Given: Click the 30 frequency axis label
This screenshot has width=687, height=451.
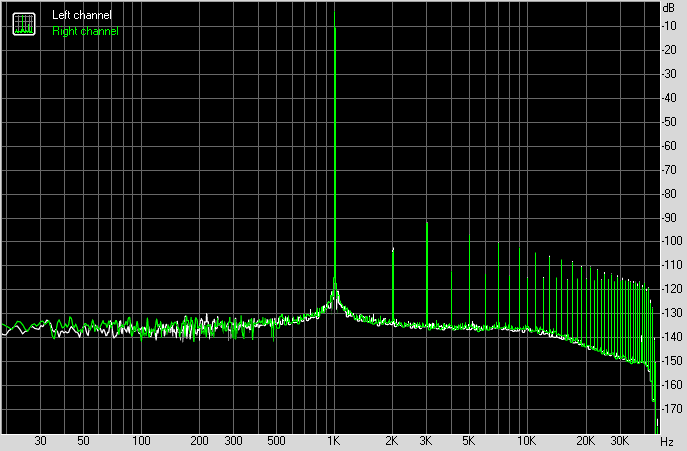Looking at the screenshot, I should click(x=40, y=440).
